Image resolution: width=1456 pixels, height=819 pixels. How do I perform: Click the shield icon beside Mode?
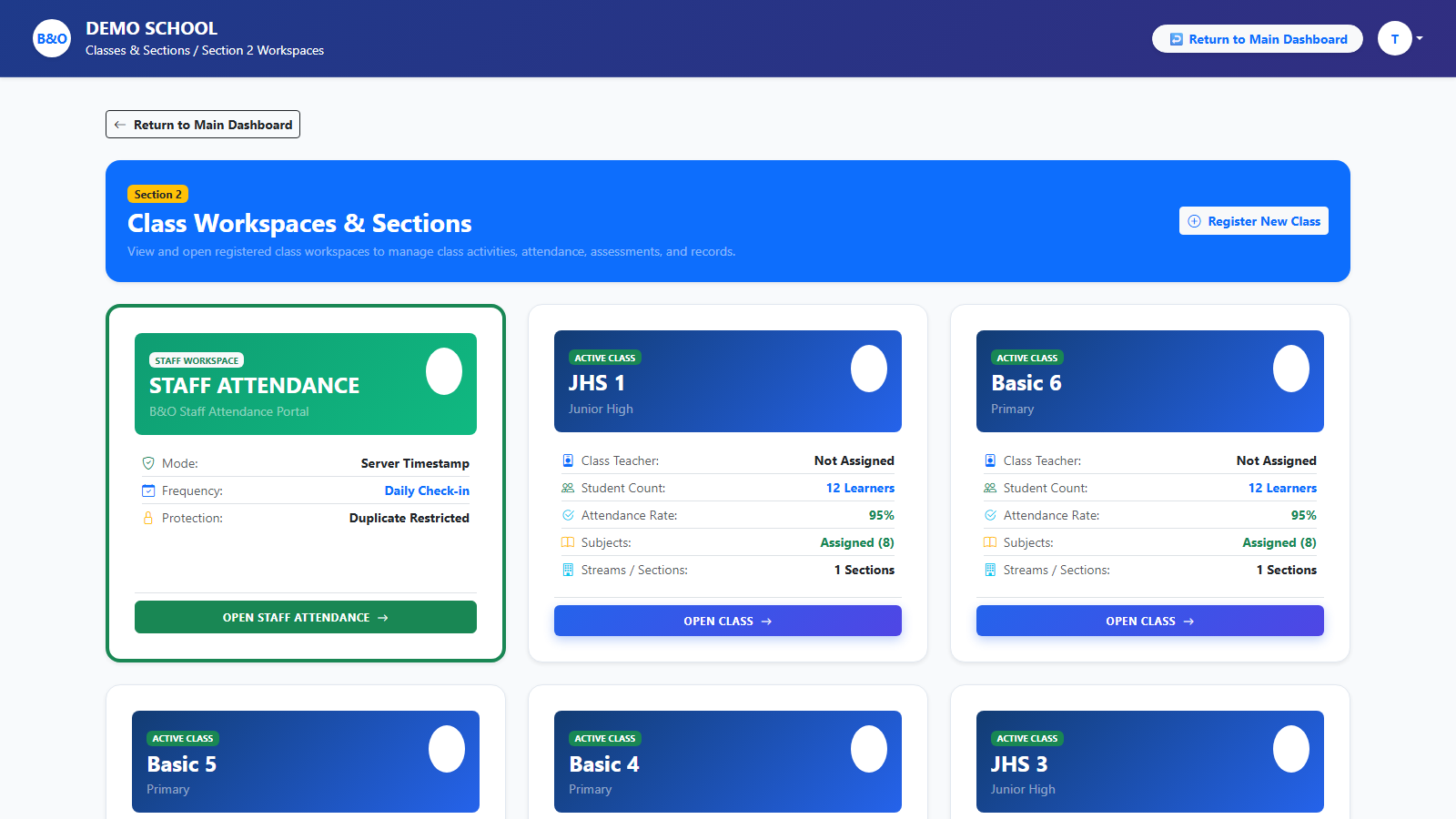(x=148, y=463)
